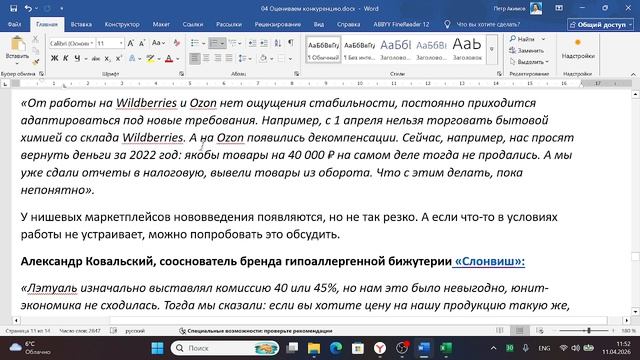Expand numbered list options

click(222, 43)
